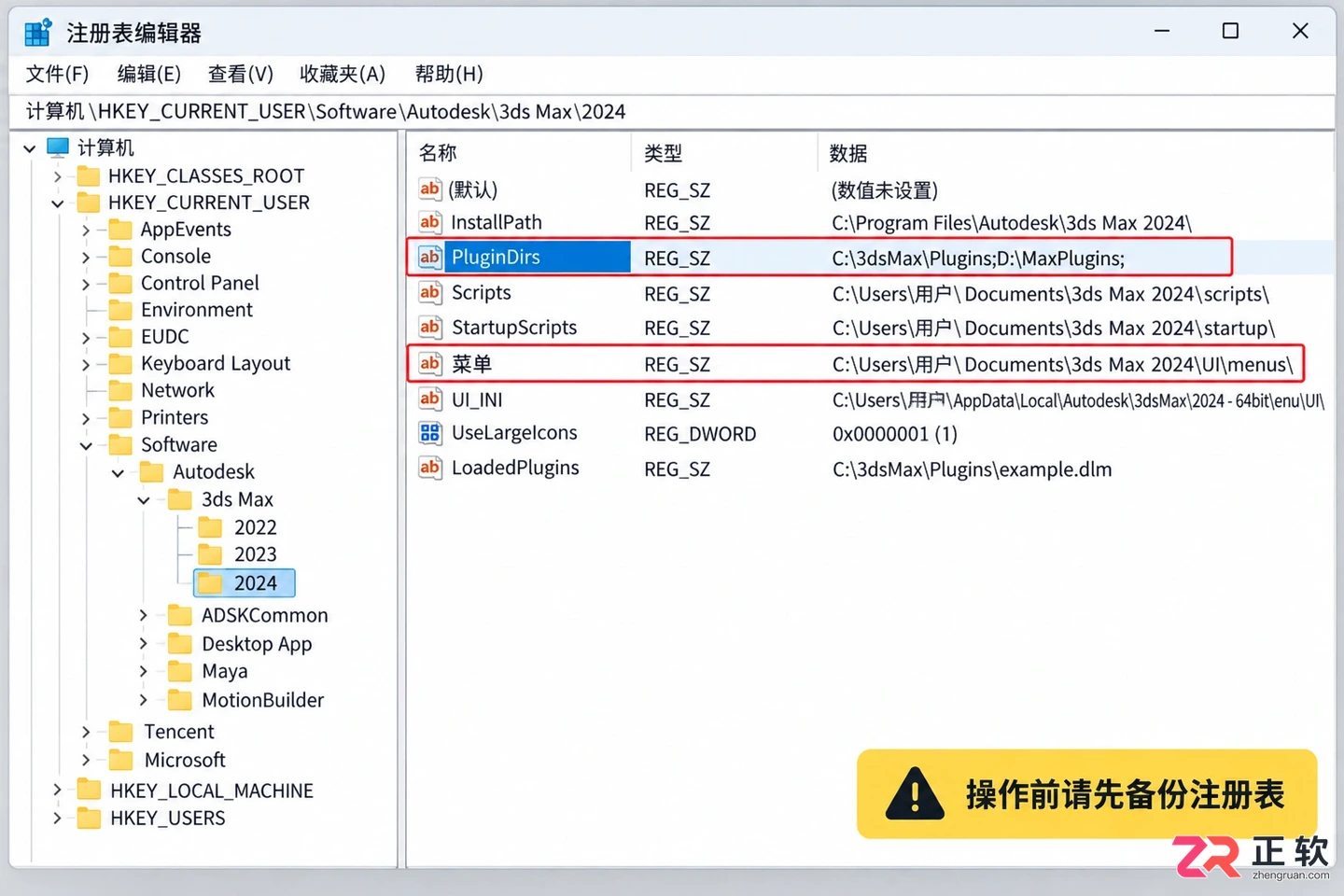Click the DWORD icon beside UseLargeIcons
The image size is (1344, 896).
429,433
